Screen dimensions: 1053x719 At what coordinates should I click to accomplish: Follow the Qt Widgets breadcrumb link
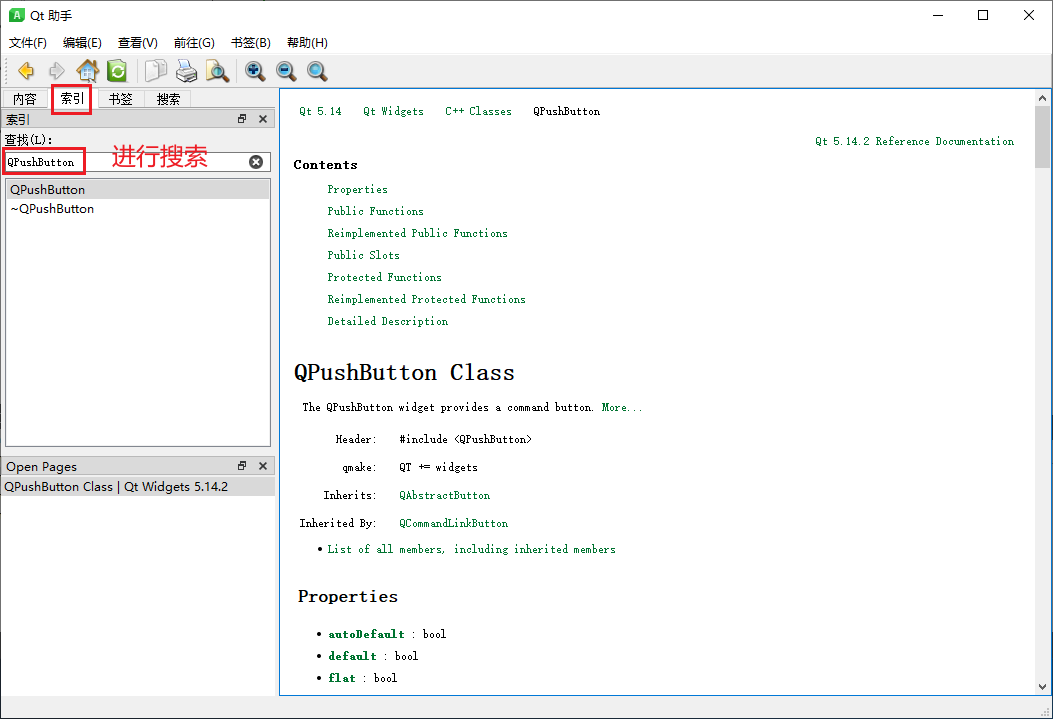[394, 111]
